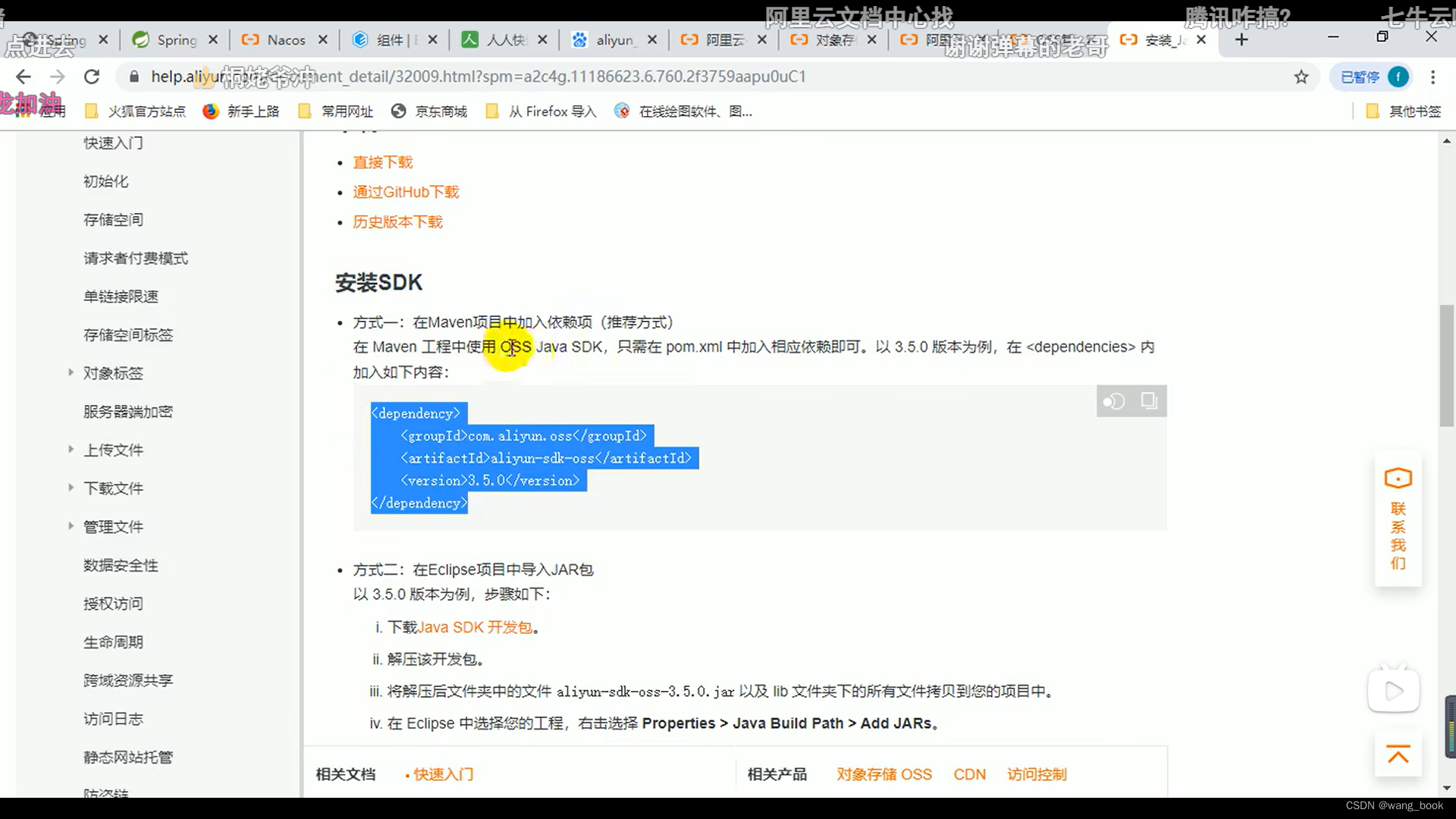Open the 火狐官方站点 bookmark folder
This screenshot has width=1456, height=819.
(x=136, y=111)
